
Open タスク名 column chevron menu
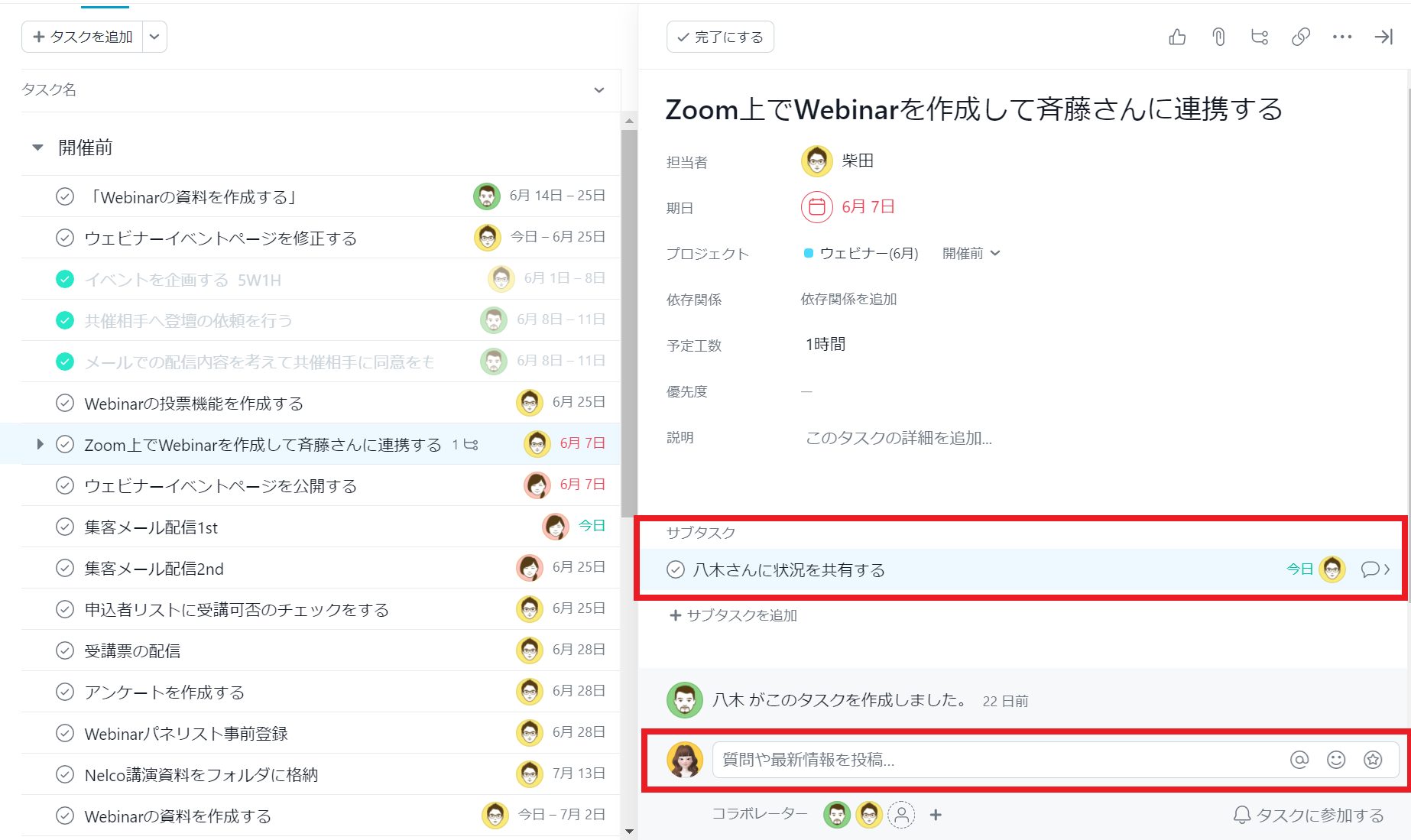[599, 90]
